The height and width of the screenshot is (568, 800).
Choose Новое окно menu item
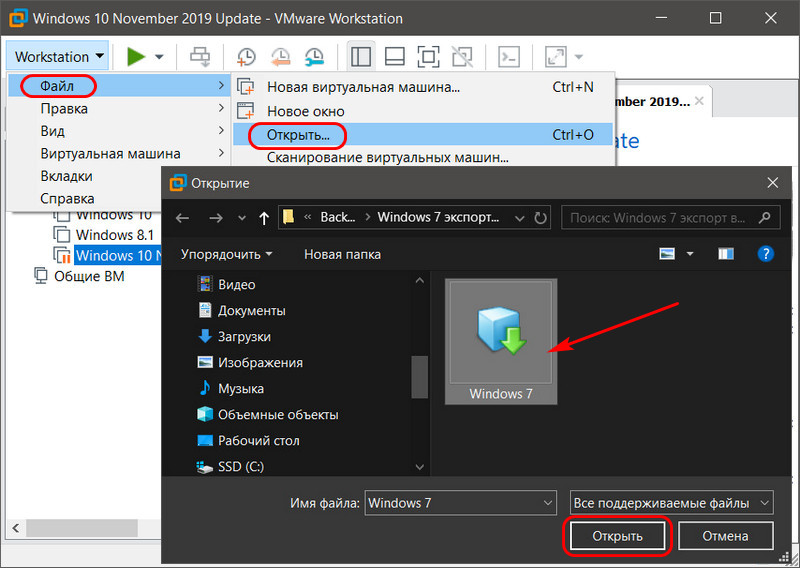tap(422, 111)
